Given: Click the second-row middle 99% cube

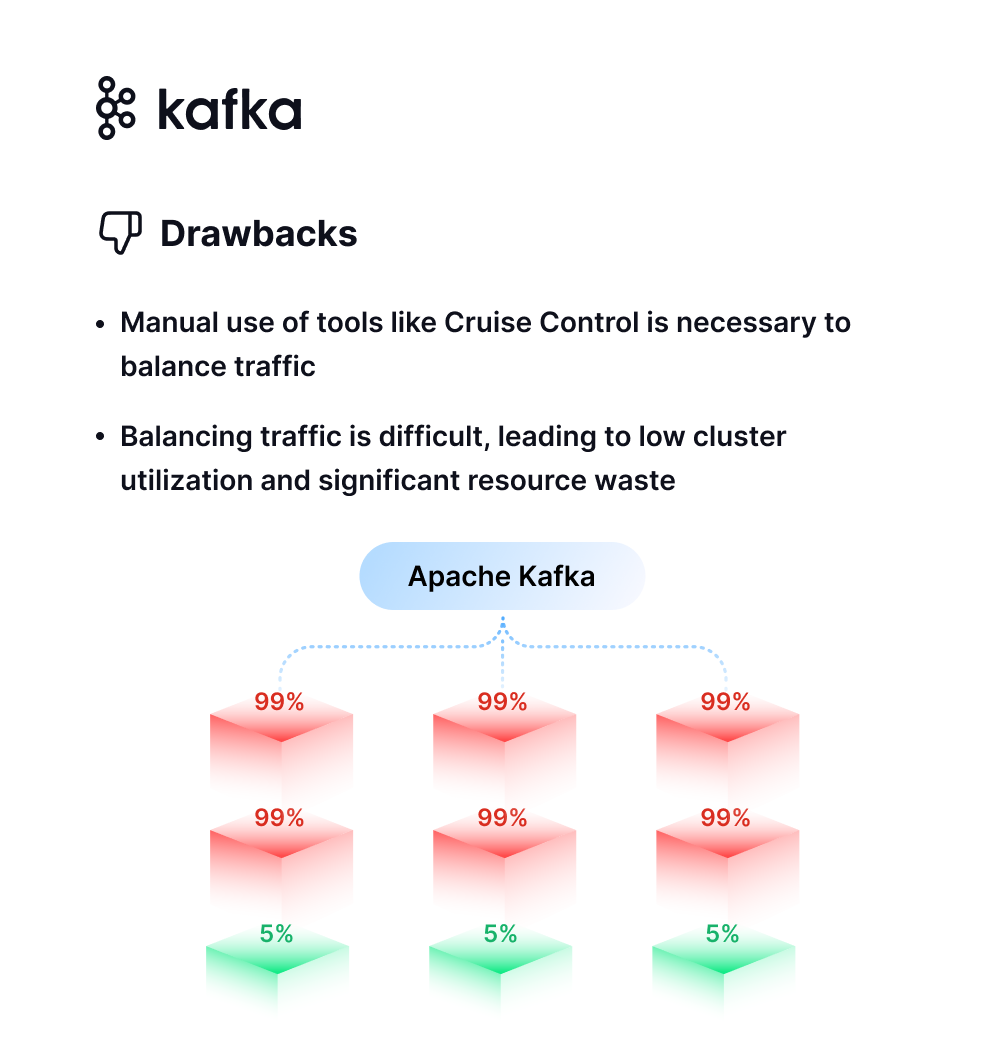Looking at the screenshot, I should (x=504, y=856).
